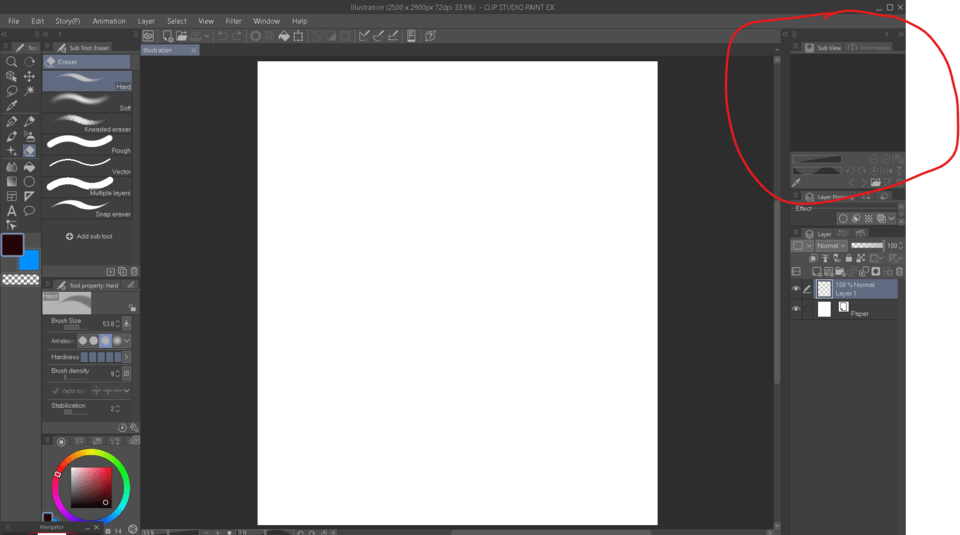Click Scale/Rotate transform icon in command bar
Image resolution: width=960 pixels, height=535 pixels.
[x=298, y=36]
